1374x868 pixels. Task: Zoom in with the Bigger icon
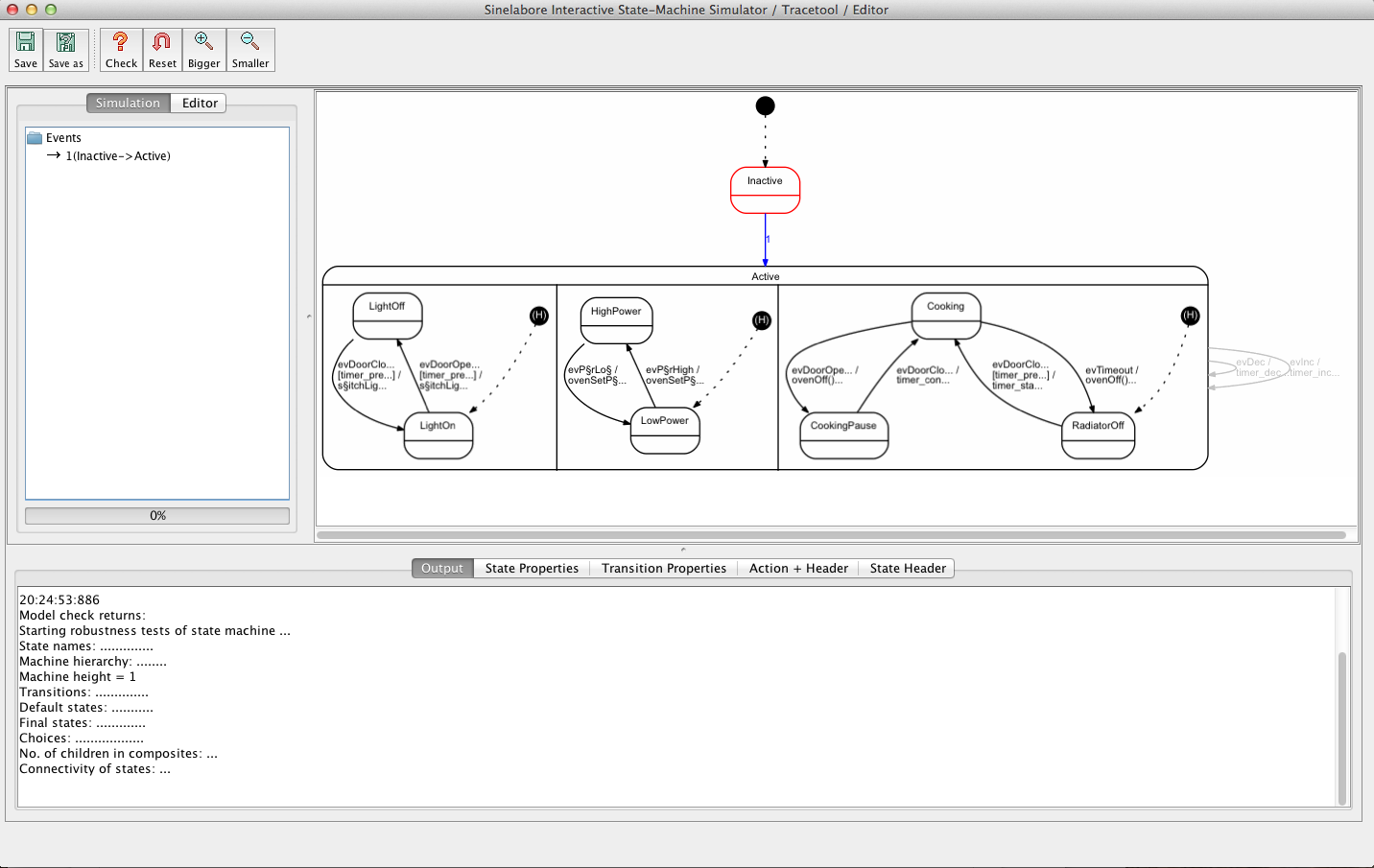tap(203, 50)
